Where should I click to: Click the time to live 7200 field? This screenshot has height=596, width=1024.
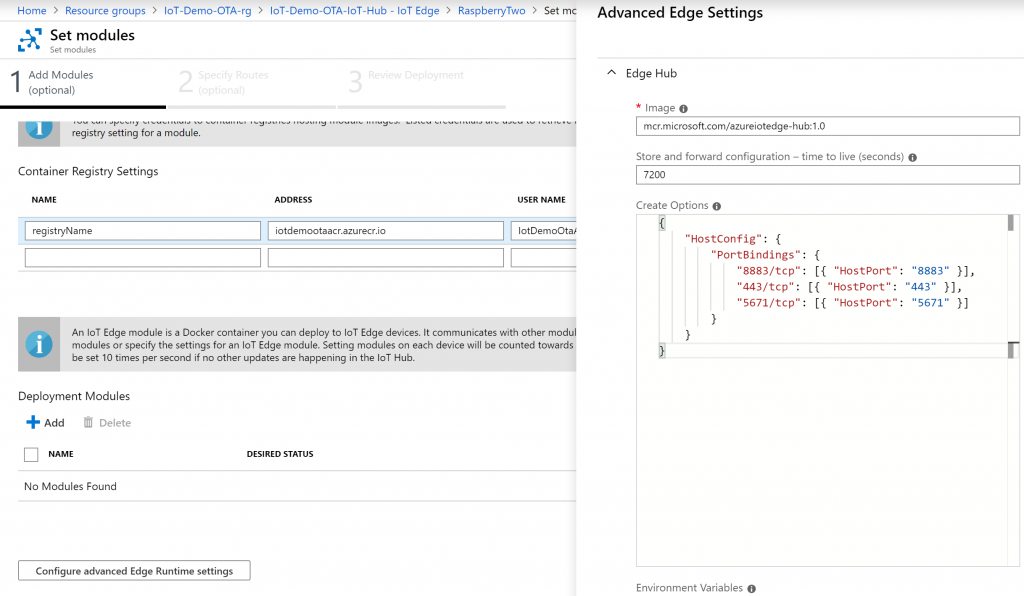[x=827, y=174]
